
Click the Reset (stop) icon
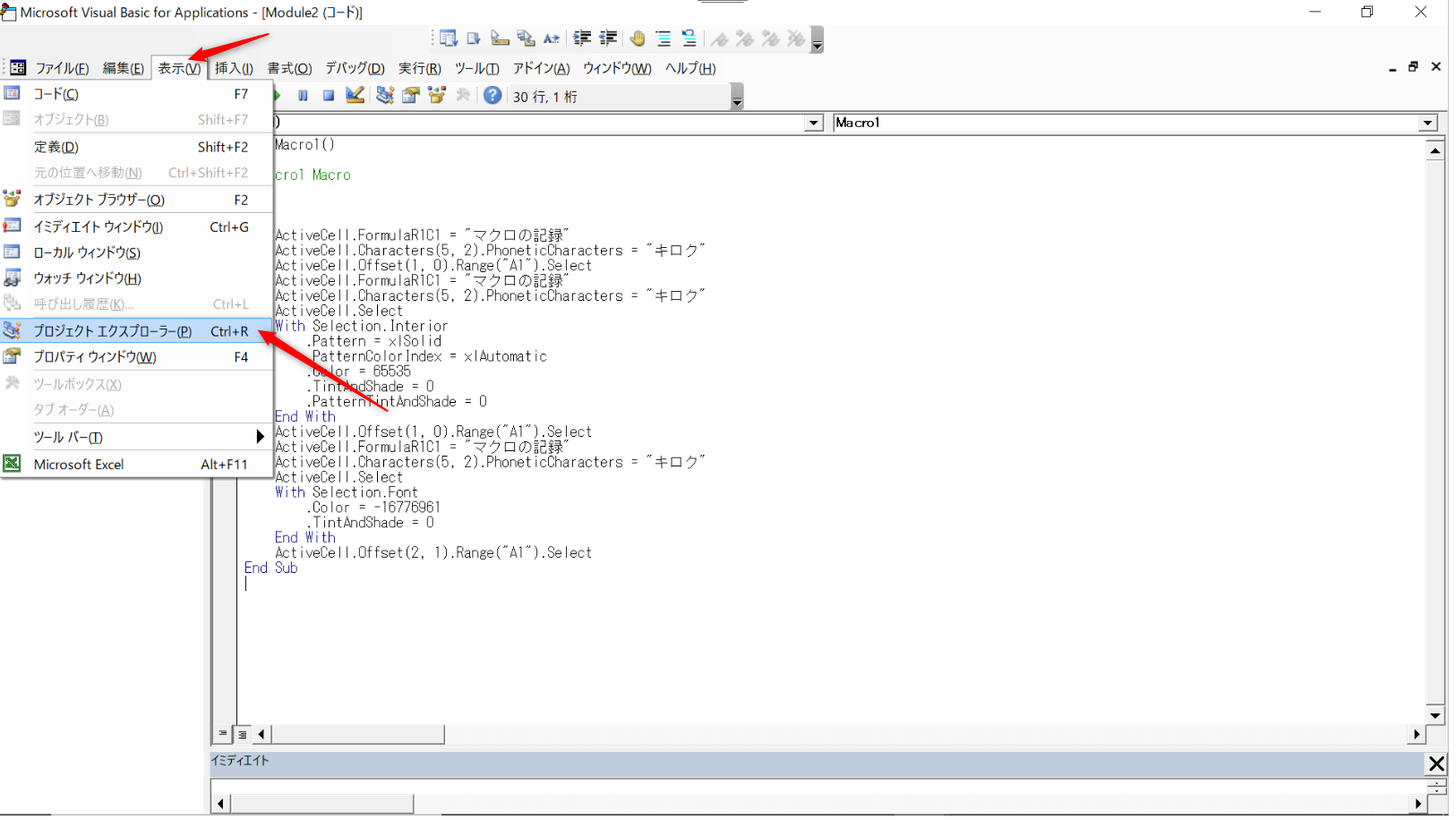pos(329,96)
